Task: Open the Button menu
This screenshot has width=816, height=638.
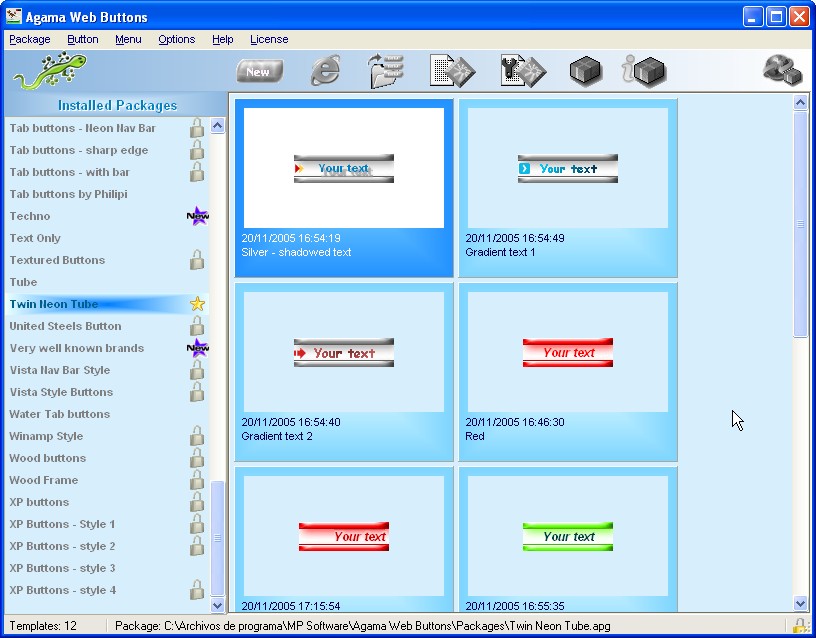Action: click(83, 40)
